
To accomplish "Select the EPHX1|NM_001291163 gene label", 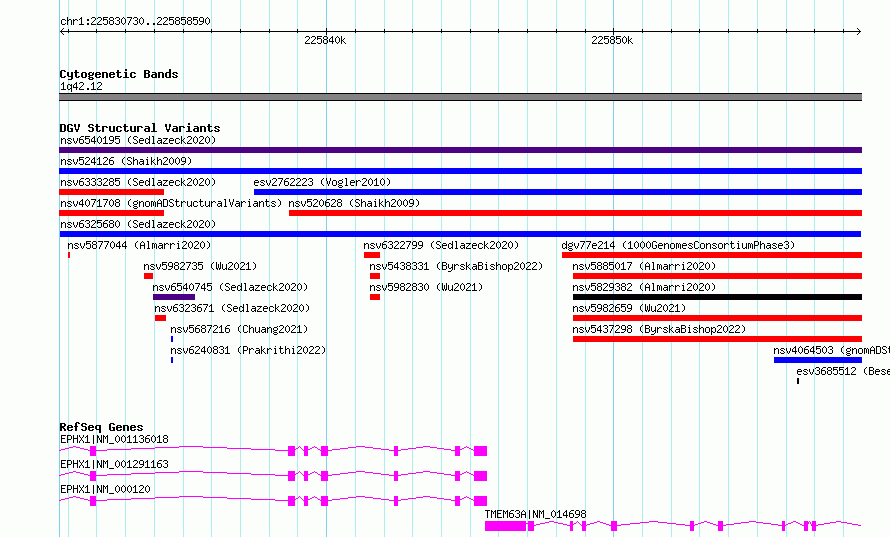I will 114,464.
